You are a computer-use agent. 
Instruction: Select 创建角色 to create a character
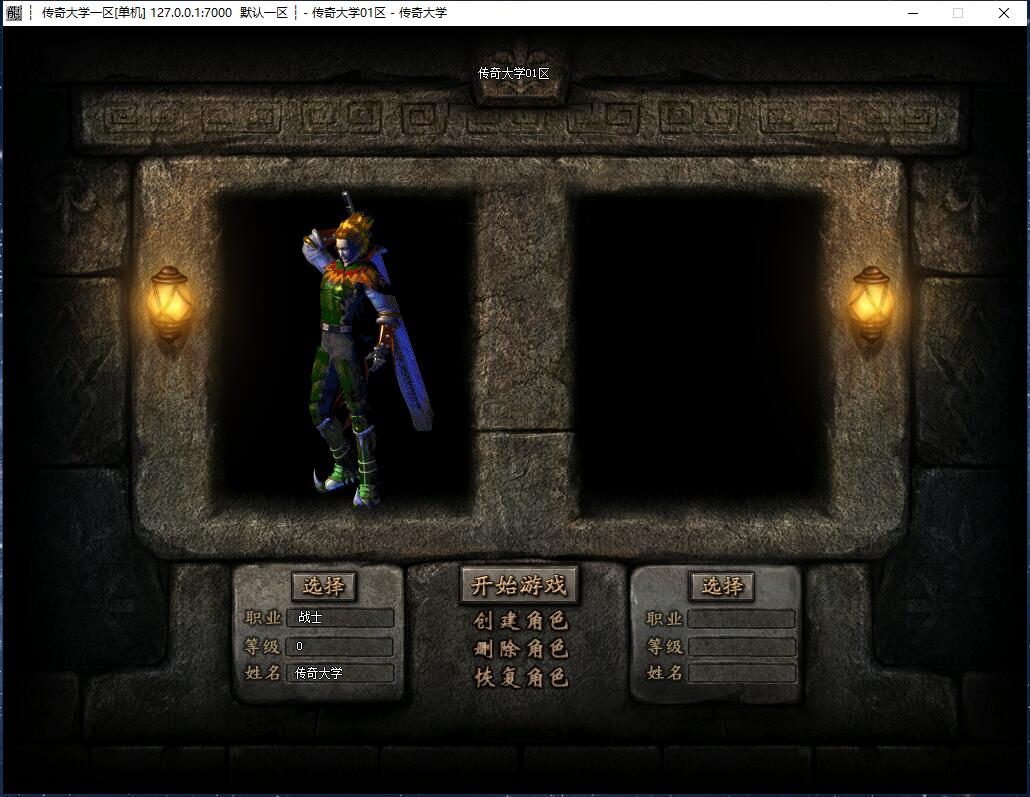pyautogui.click(x=520, y=621)
